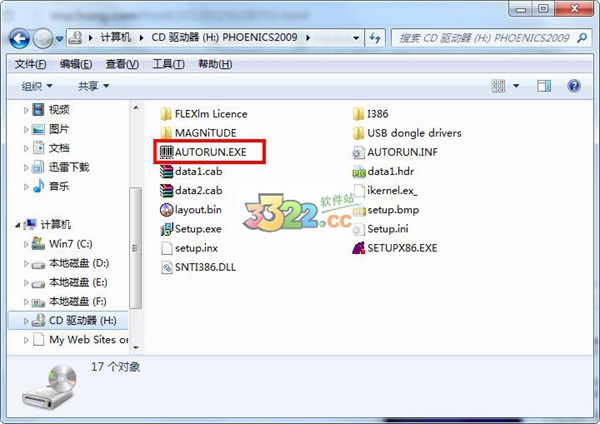Click the help question mark icon
Image resolution: width=600 pixels, height=424 pixels.
(574, 86)
